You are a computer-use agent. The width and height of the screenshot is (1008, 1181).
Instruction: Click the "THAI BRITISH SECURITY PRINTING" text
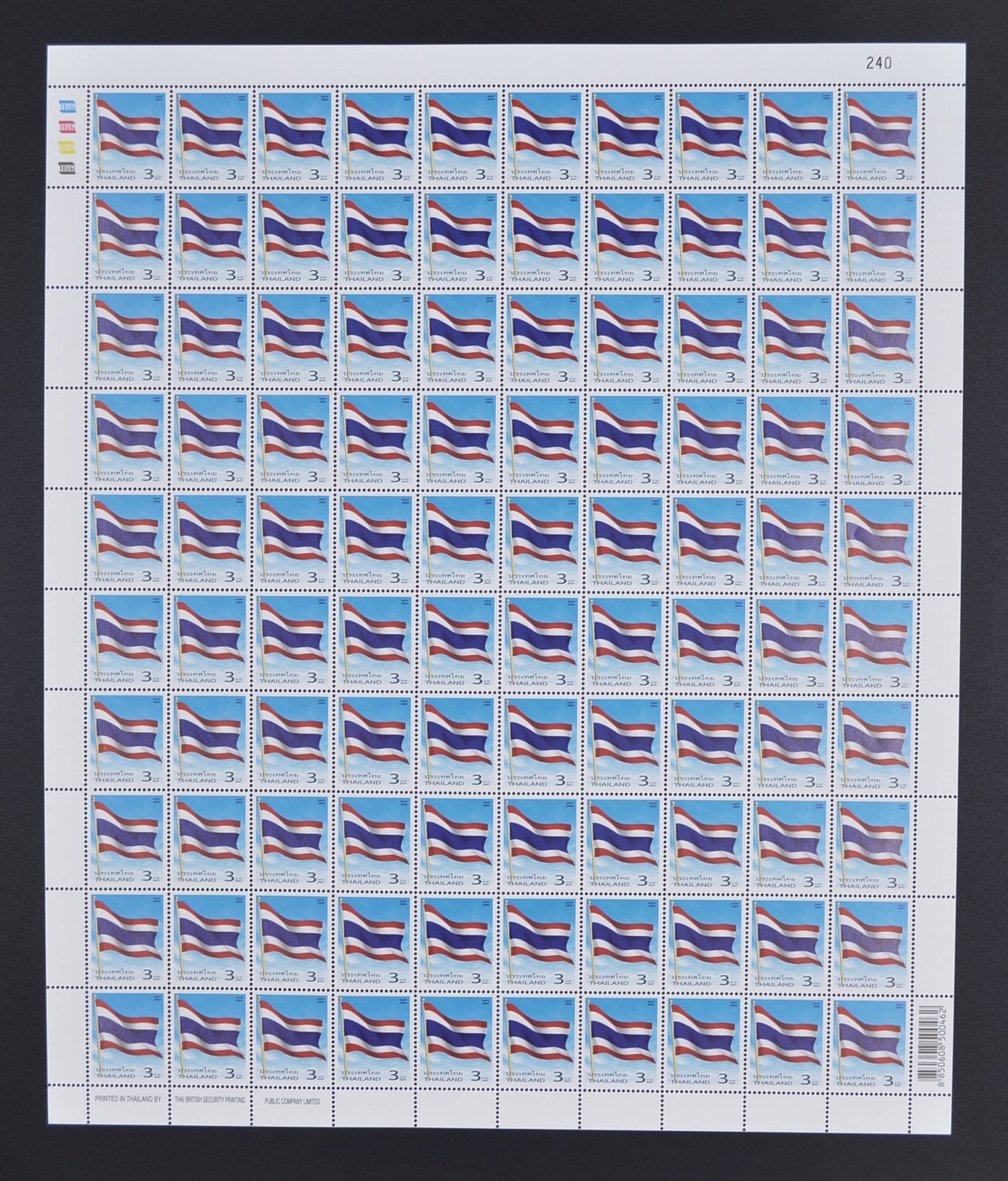tap(209, 1101)
